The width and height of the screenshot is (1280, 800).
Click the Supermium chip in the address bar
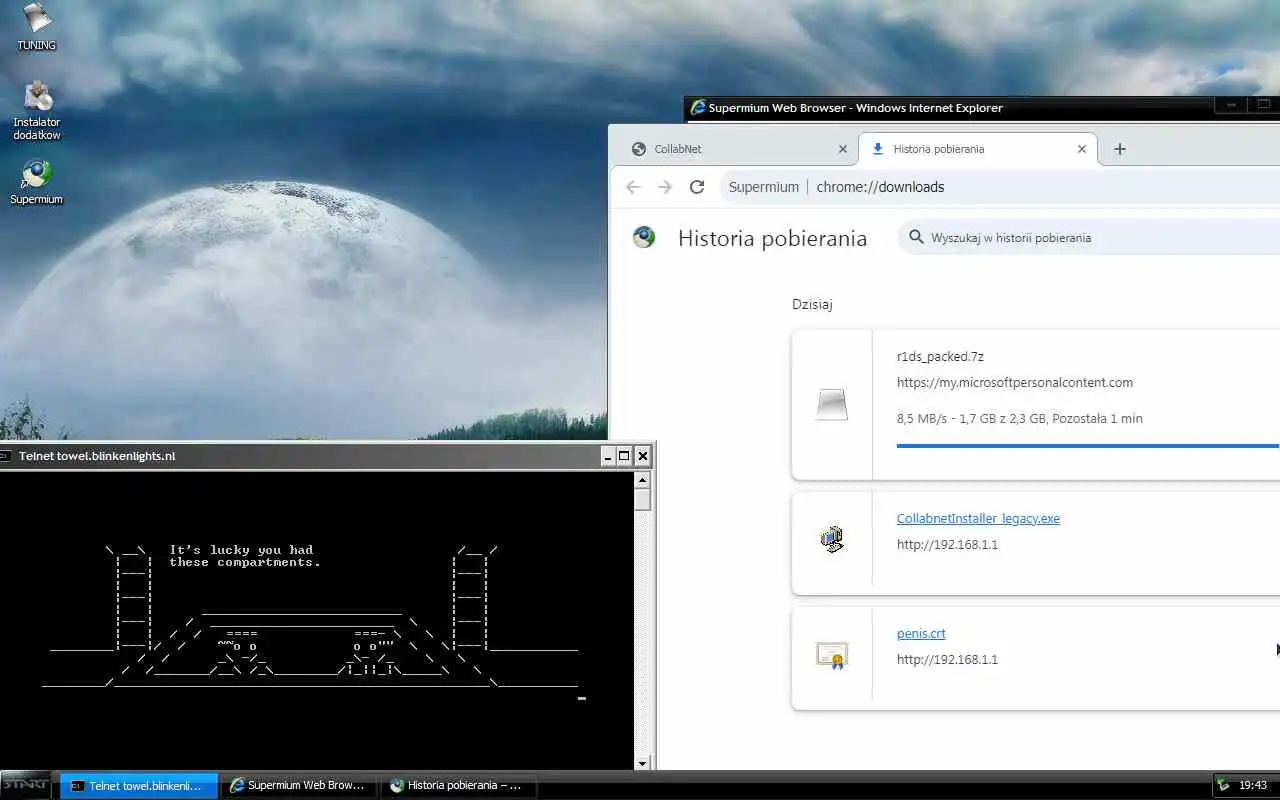[x=764, y=187]
